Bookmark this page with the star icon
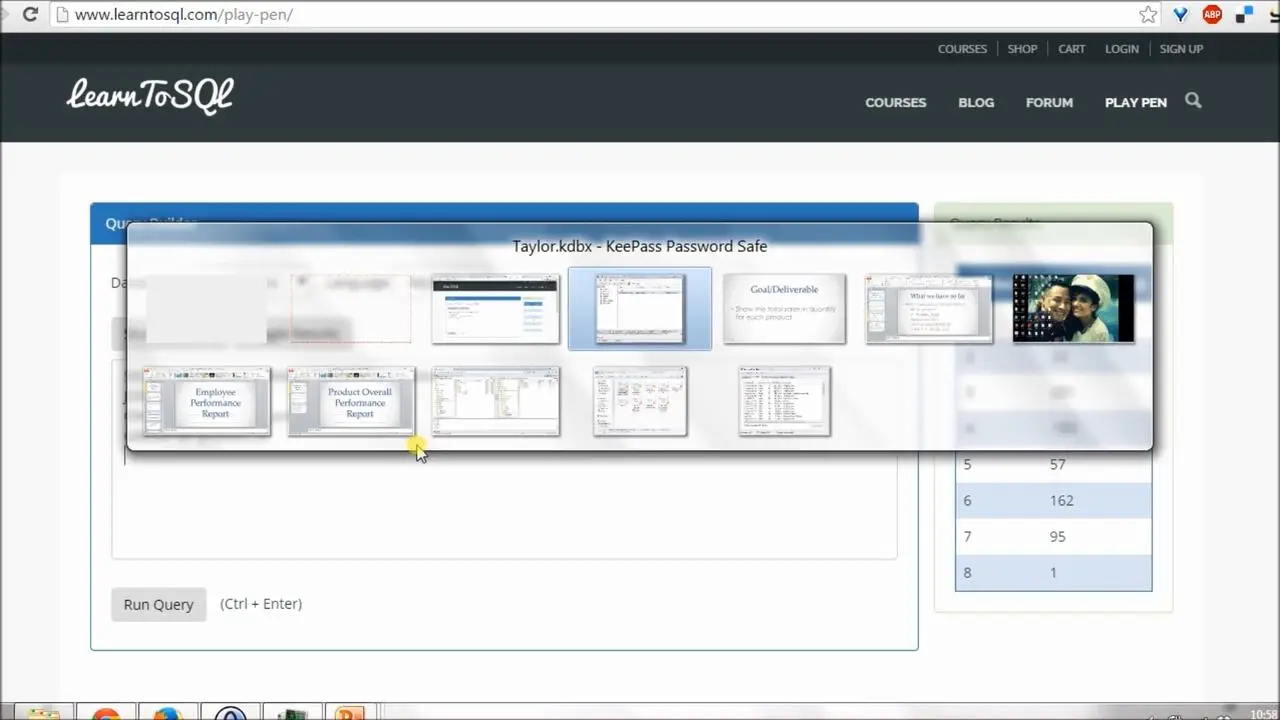The image size is (1280, 720). pos(1148,14)
